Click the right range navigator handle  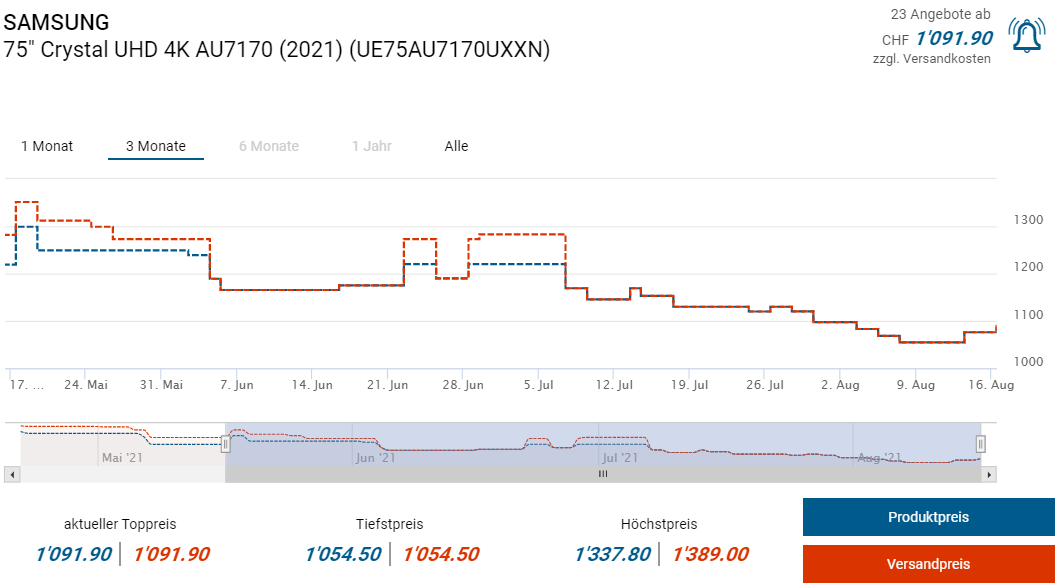point(981,443)
